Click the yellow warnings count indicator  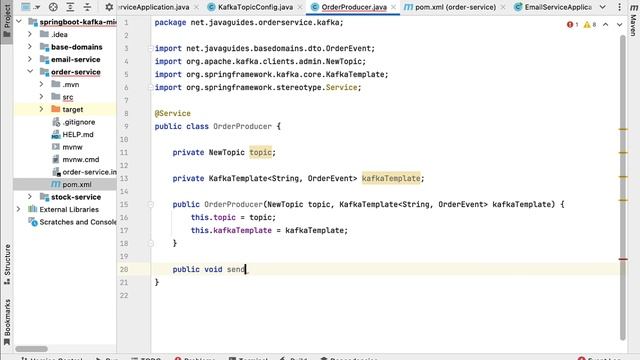pos(590,24)
